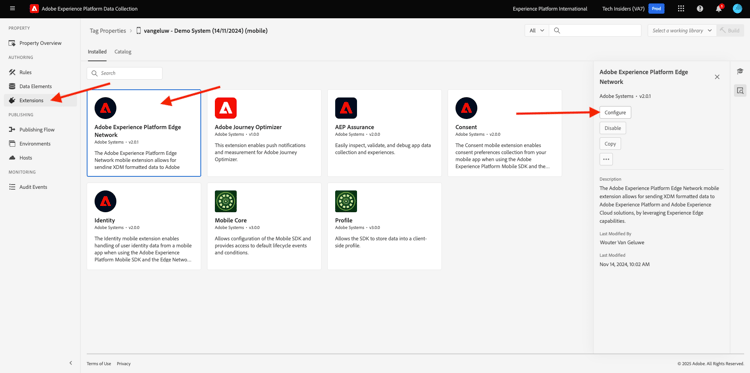Open the All filter dropdown

click(x=537, y=31)
